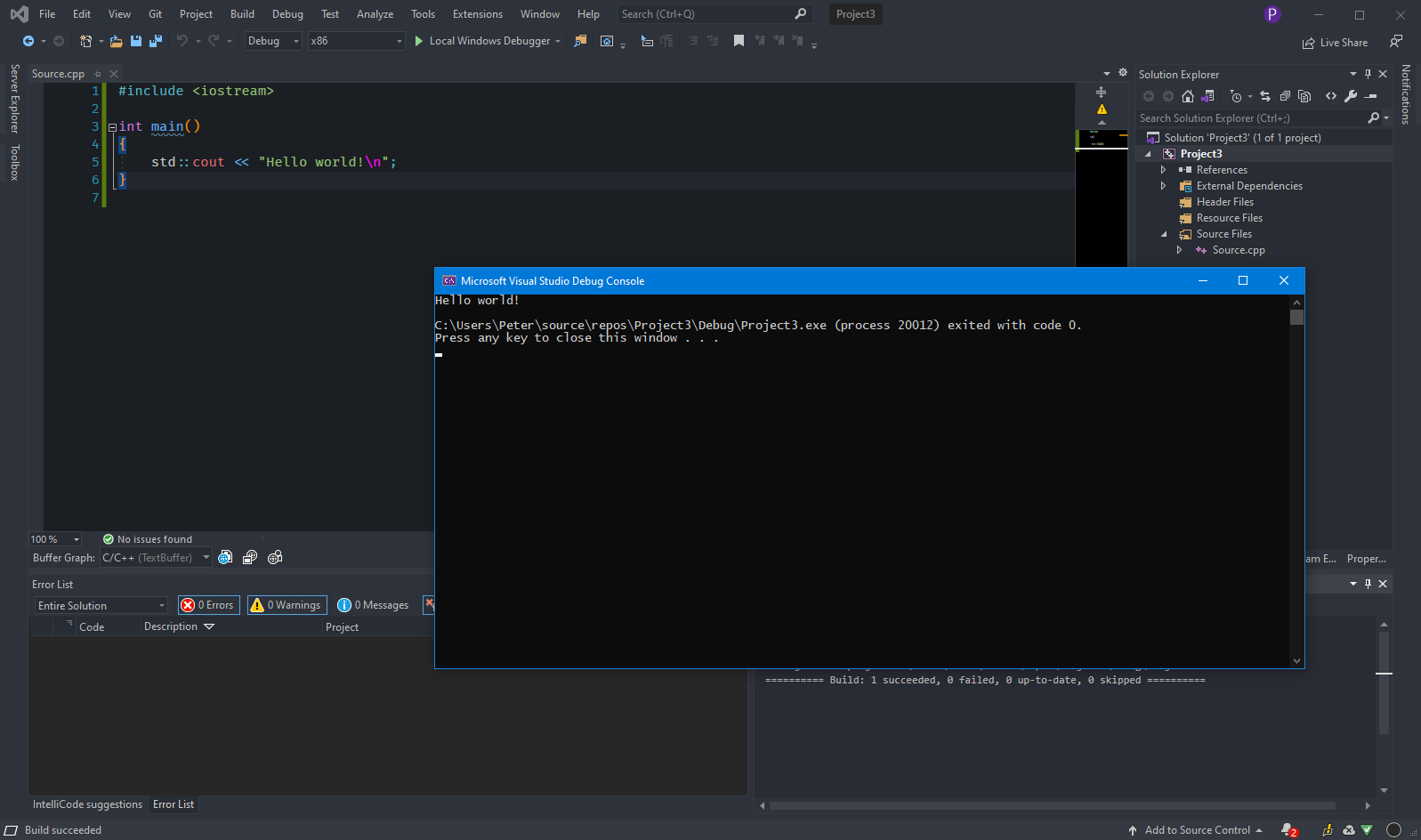Image resolution: width=1421 pixels, height=840 pixels.
Task: Click Sync with Active Document arrows icon
Action: pyautogui.click(x=1265, y=96)
